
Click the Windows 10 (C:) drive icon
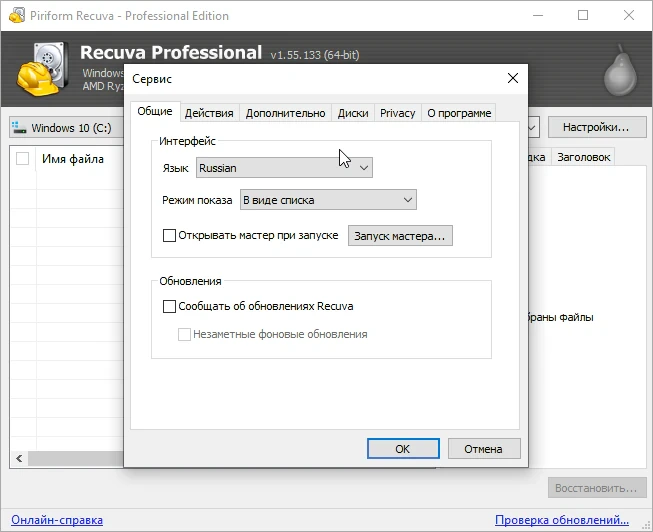[19, 127]
